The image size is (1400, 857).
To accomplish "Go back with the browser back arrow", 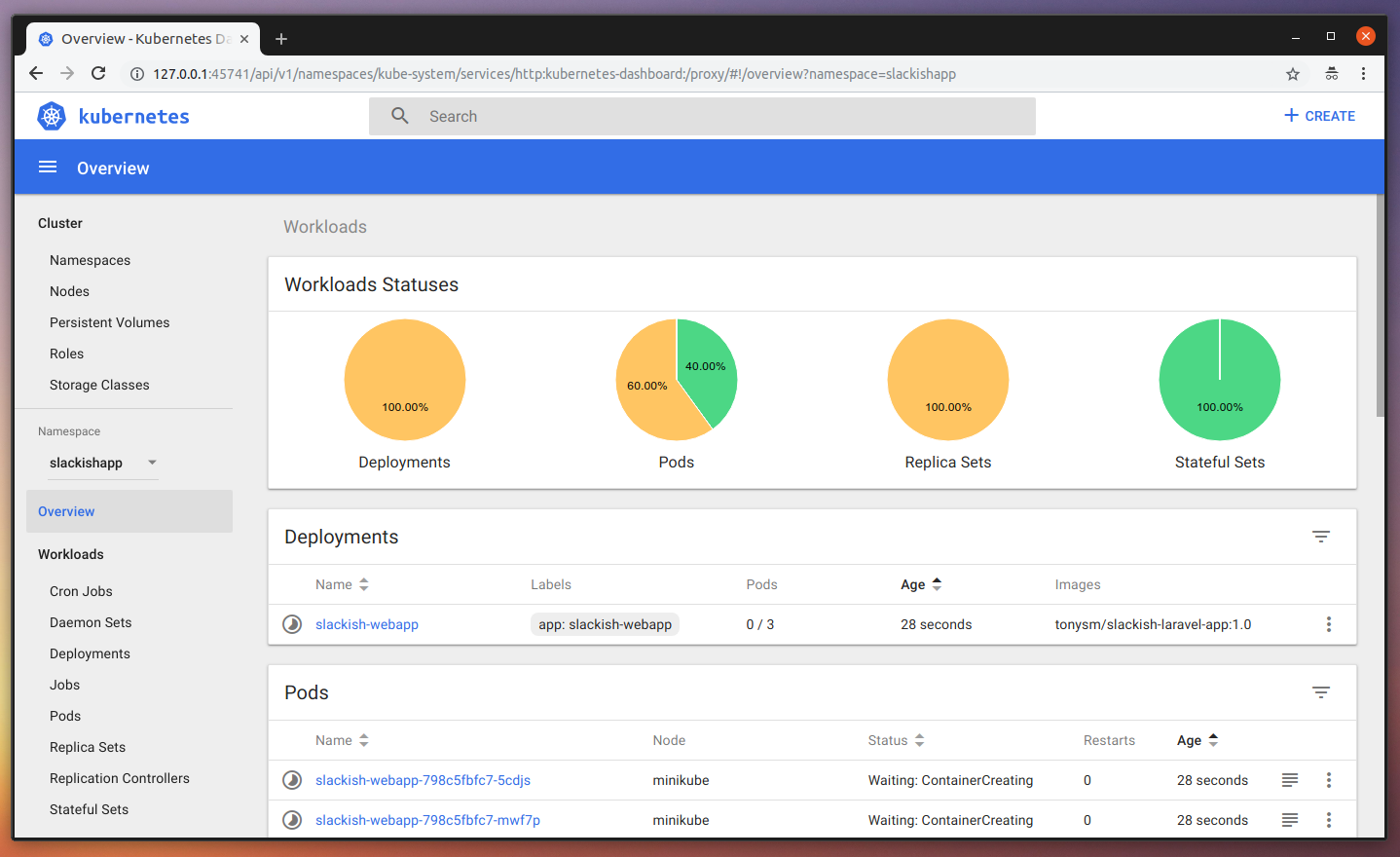I will [x=36, y=73].
